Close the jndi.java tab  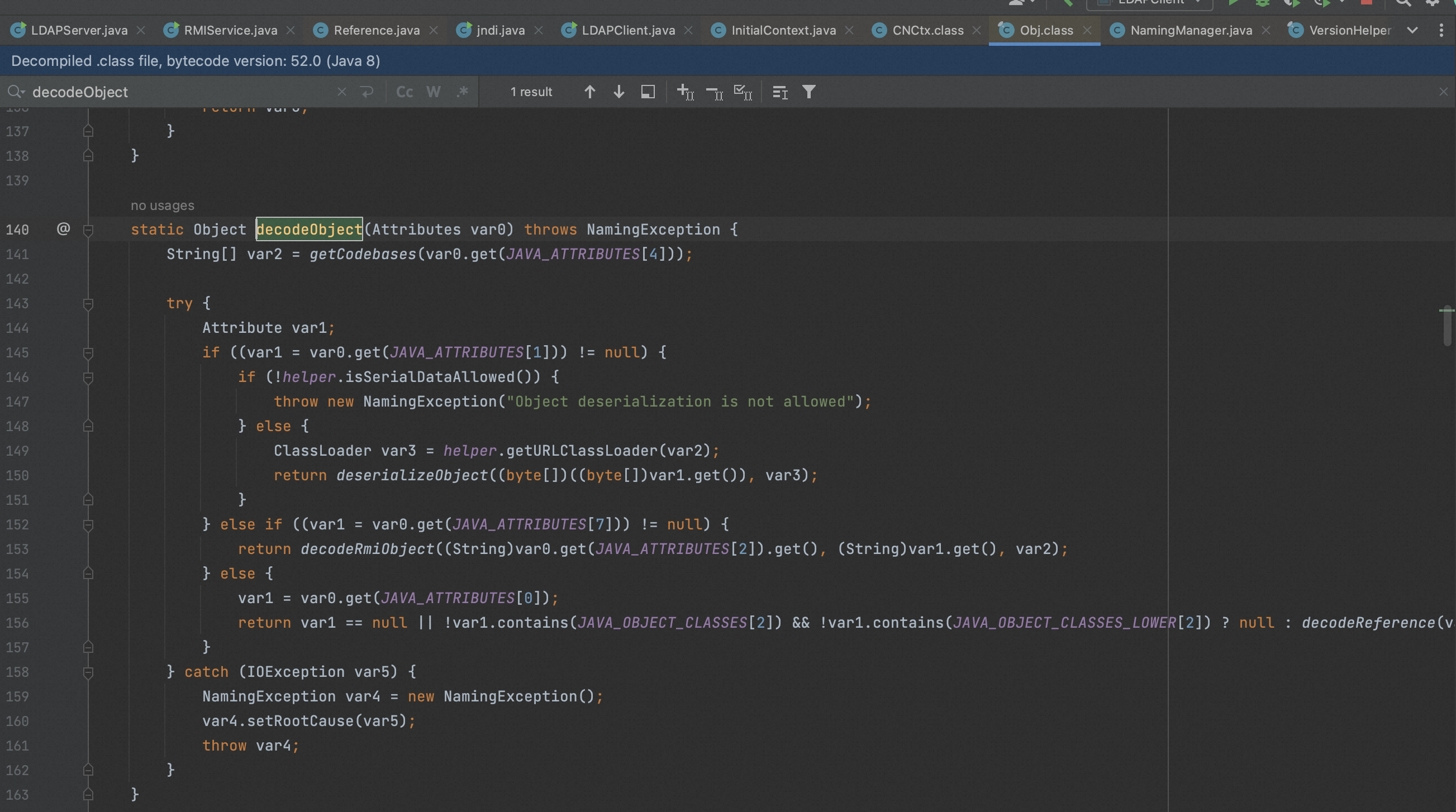(539, 30)
